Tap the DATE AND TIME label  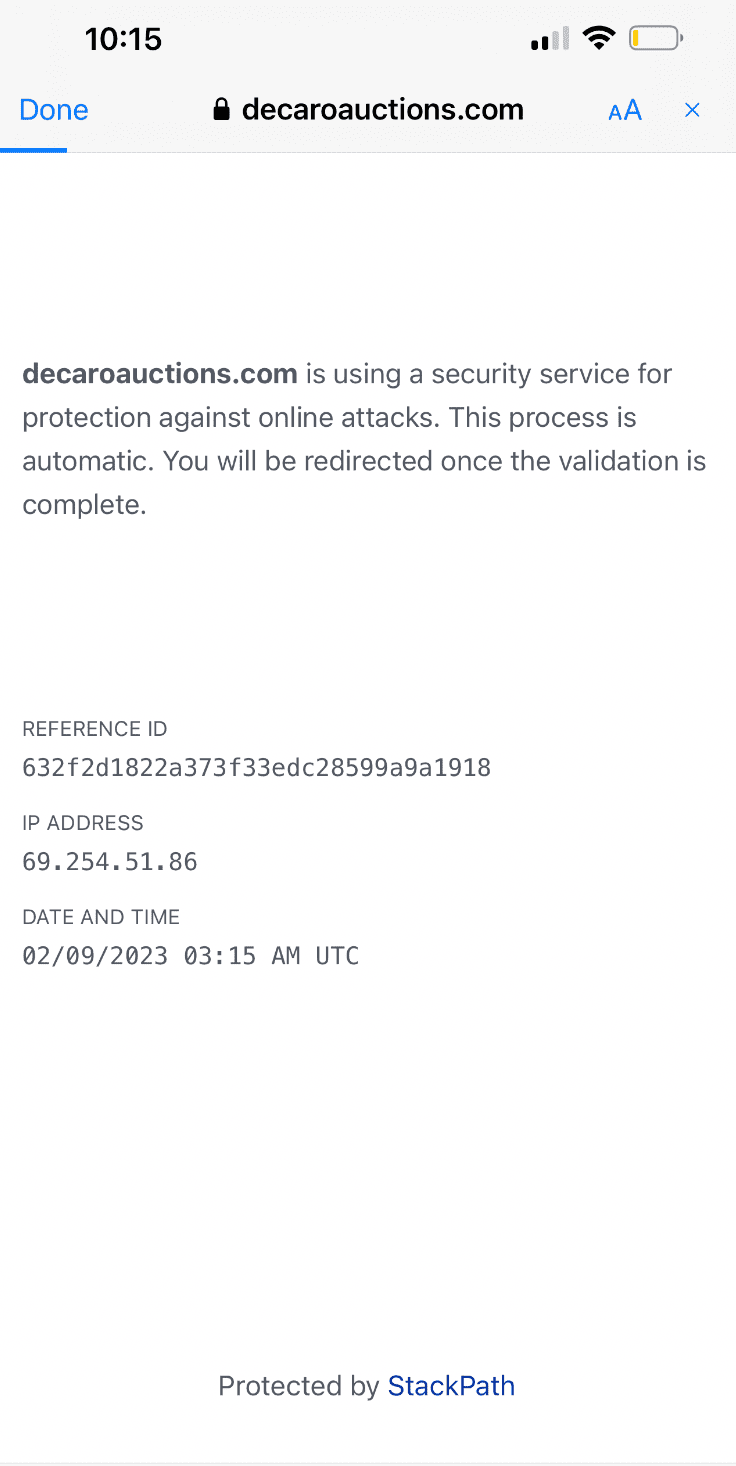point(101,917)
